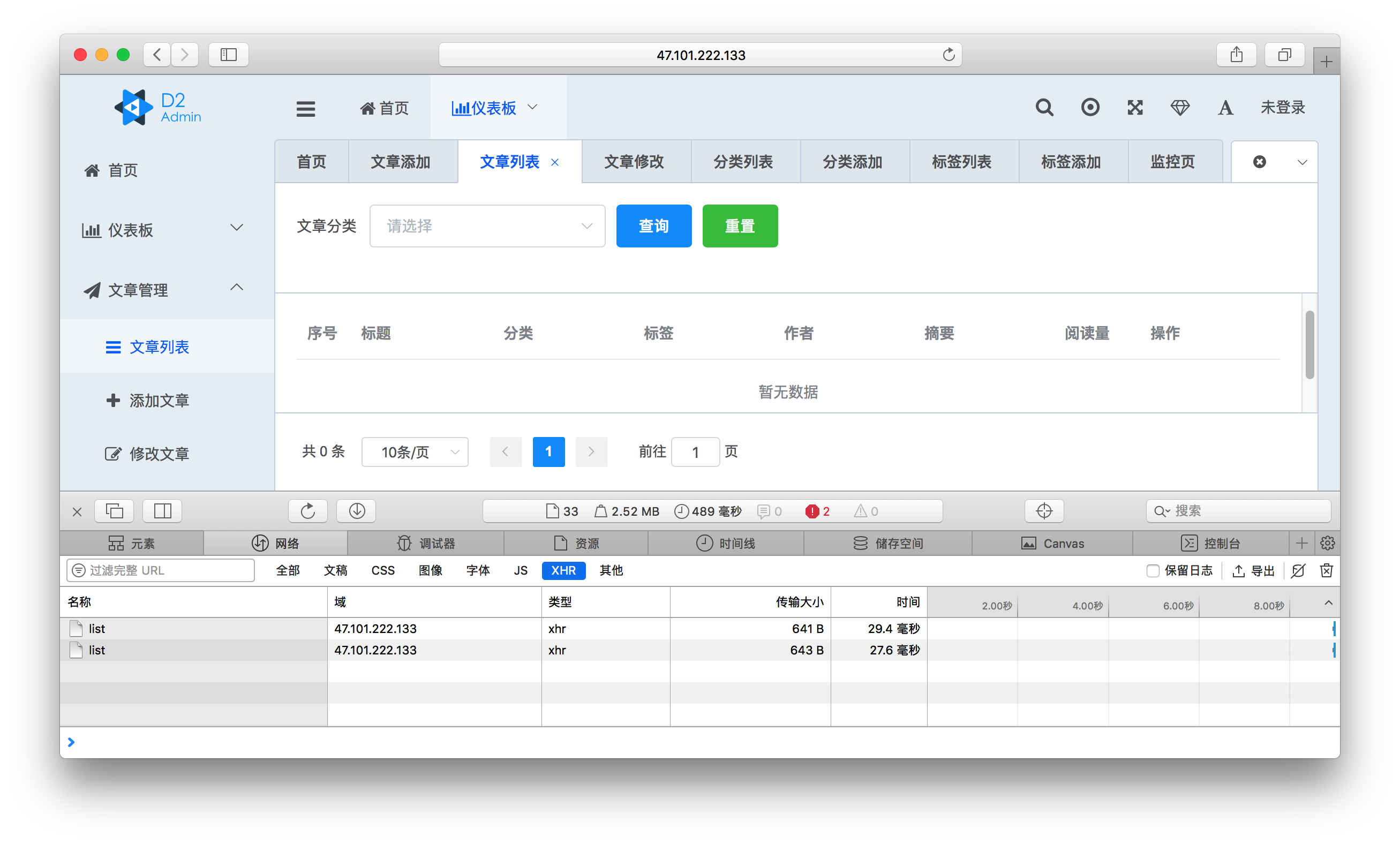Viewport: 1400px width, 844px height.
Task: Open the 10条/页 page size dropdown
Action: (x=415, y=452)
